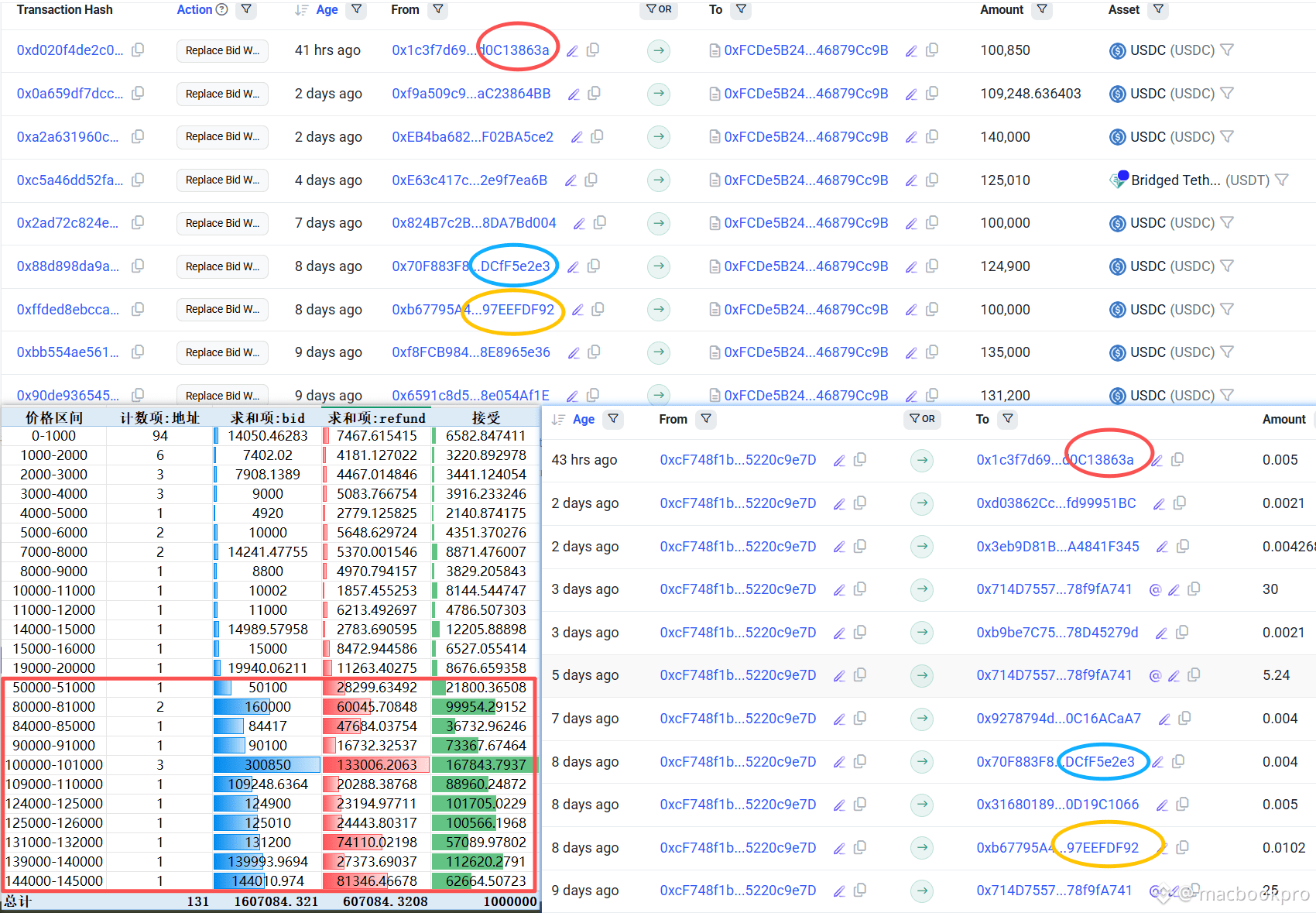Click the Action help question-mark icon

(x=221, y=9)
